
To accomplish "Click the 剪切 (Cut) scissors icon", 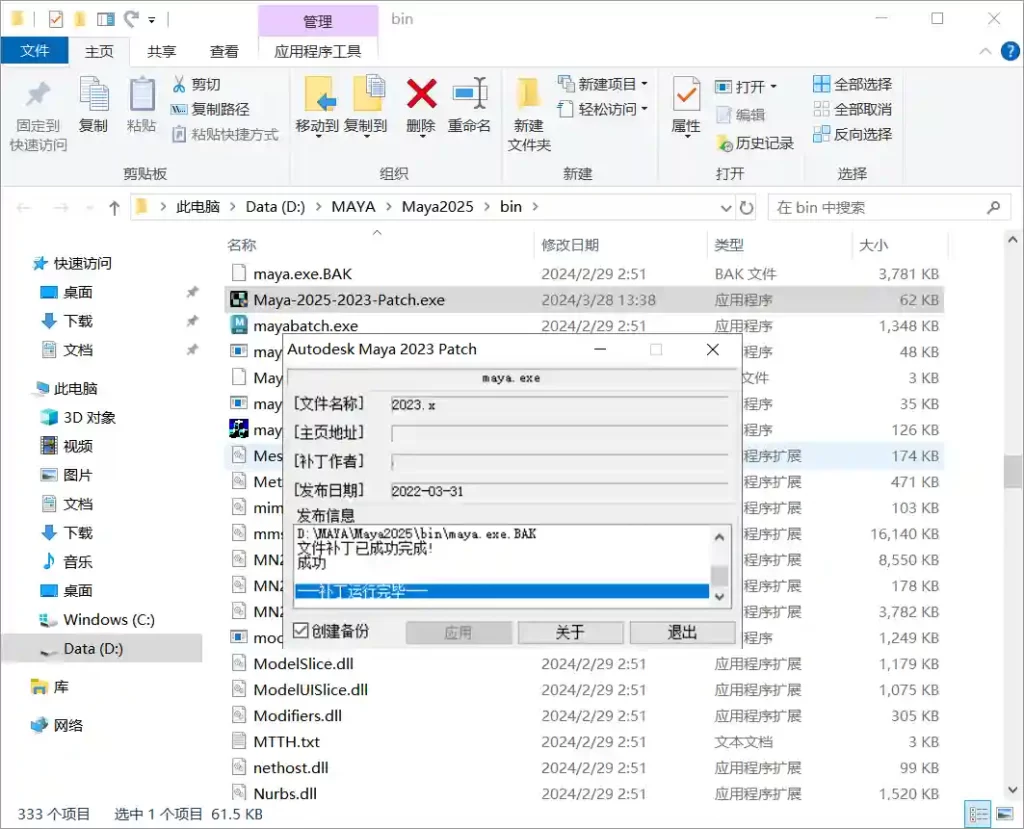I will pos(179,85).
